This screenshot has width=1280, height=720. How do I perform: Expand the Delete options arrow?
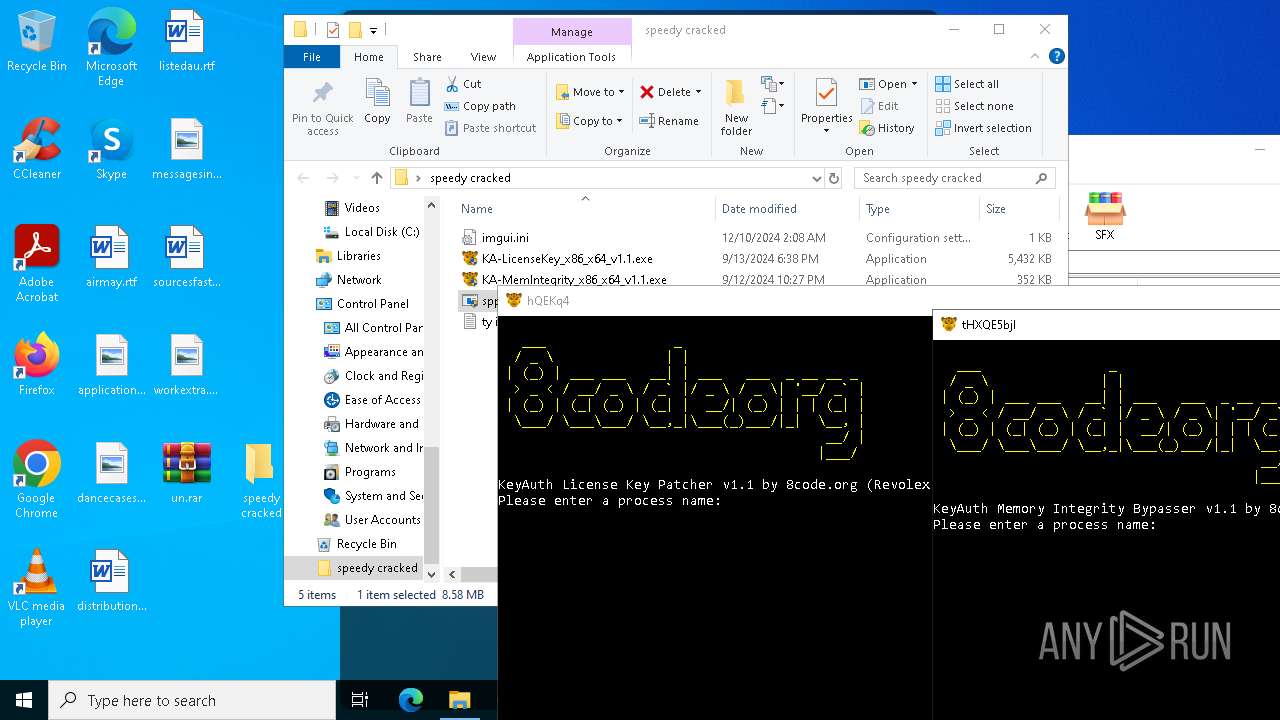698,92
